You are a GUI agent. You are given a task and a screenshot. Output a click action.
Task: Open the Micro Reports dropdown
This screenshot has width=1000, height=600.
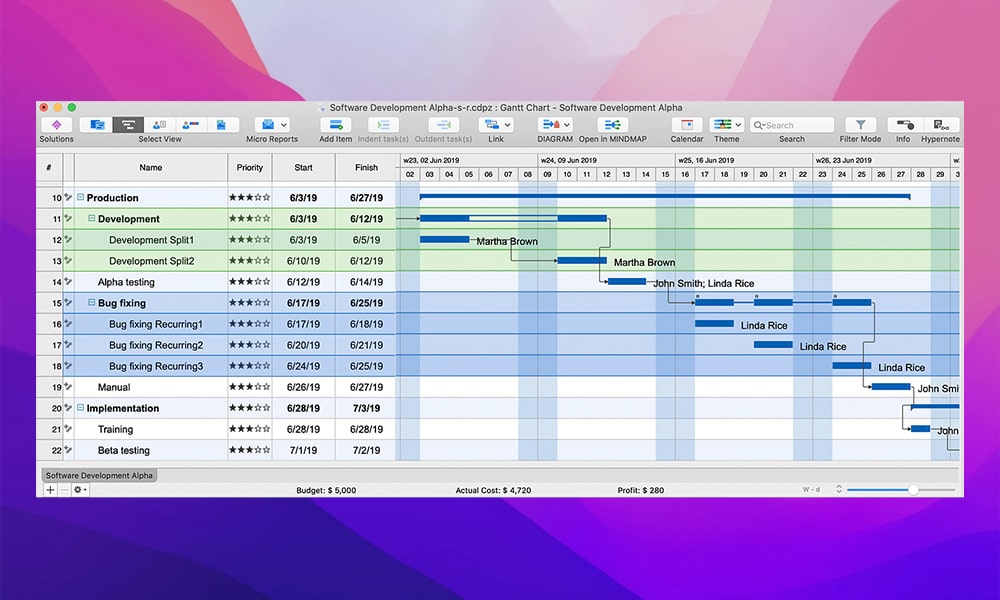click(272, 125)
